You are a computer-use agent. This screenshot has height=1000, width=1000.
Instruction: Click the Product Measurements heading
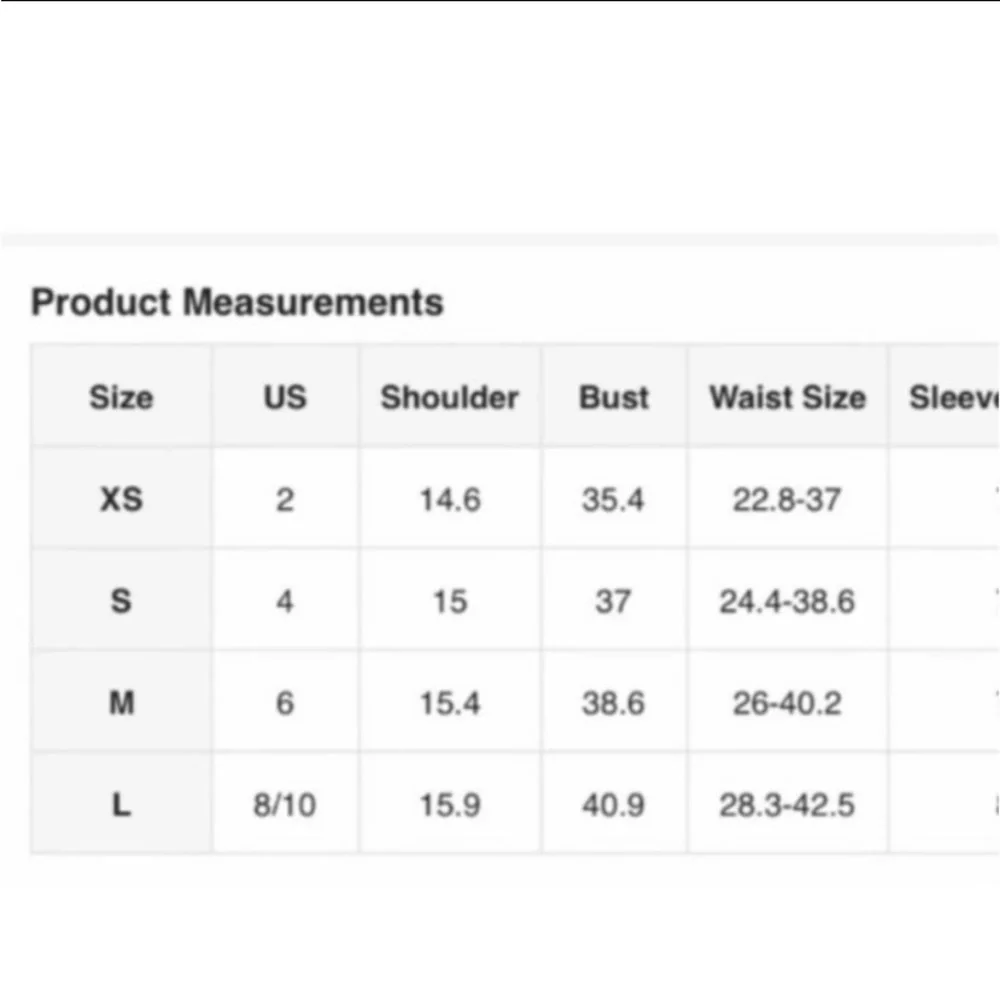coord(237,302)
